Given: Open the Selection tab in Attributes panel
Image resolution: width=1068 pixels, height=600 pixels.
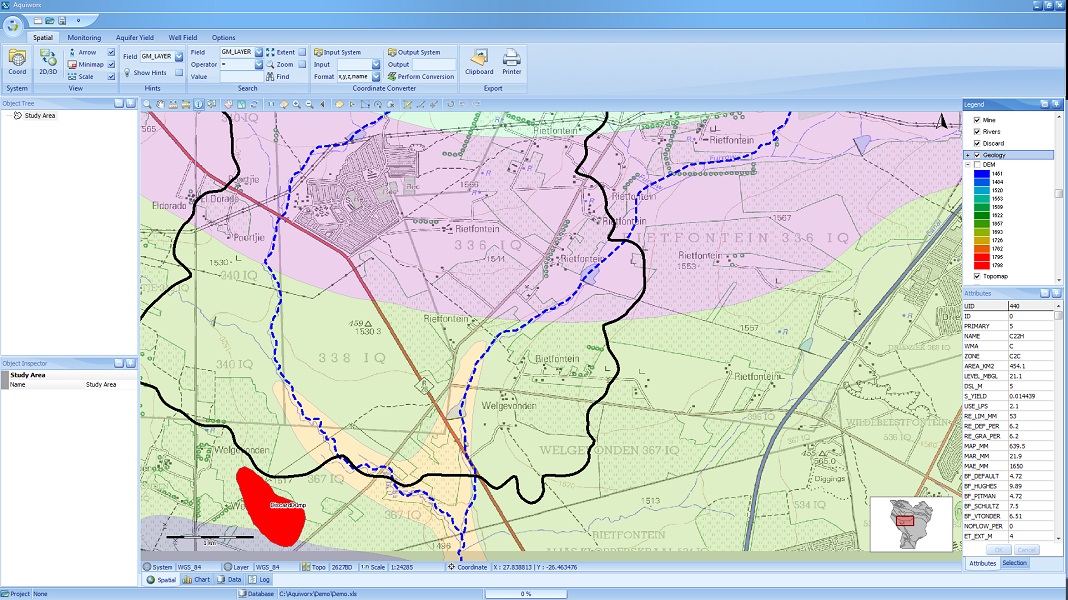Looking at the screenshot, I should 1015,563.
